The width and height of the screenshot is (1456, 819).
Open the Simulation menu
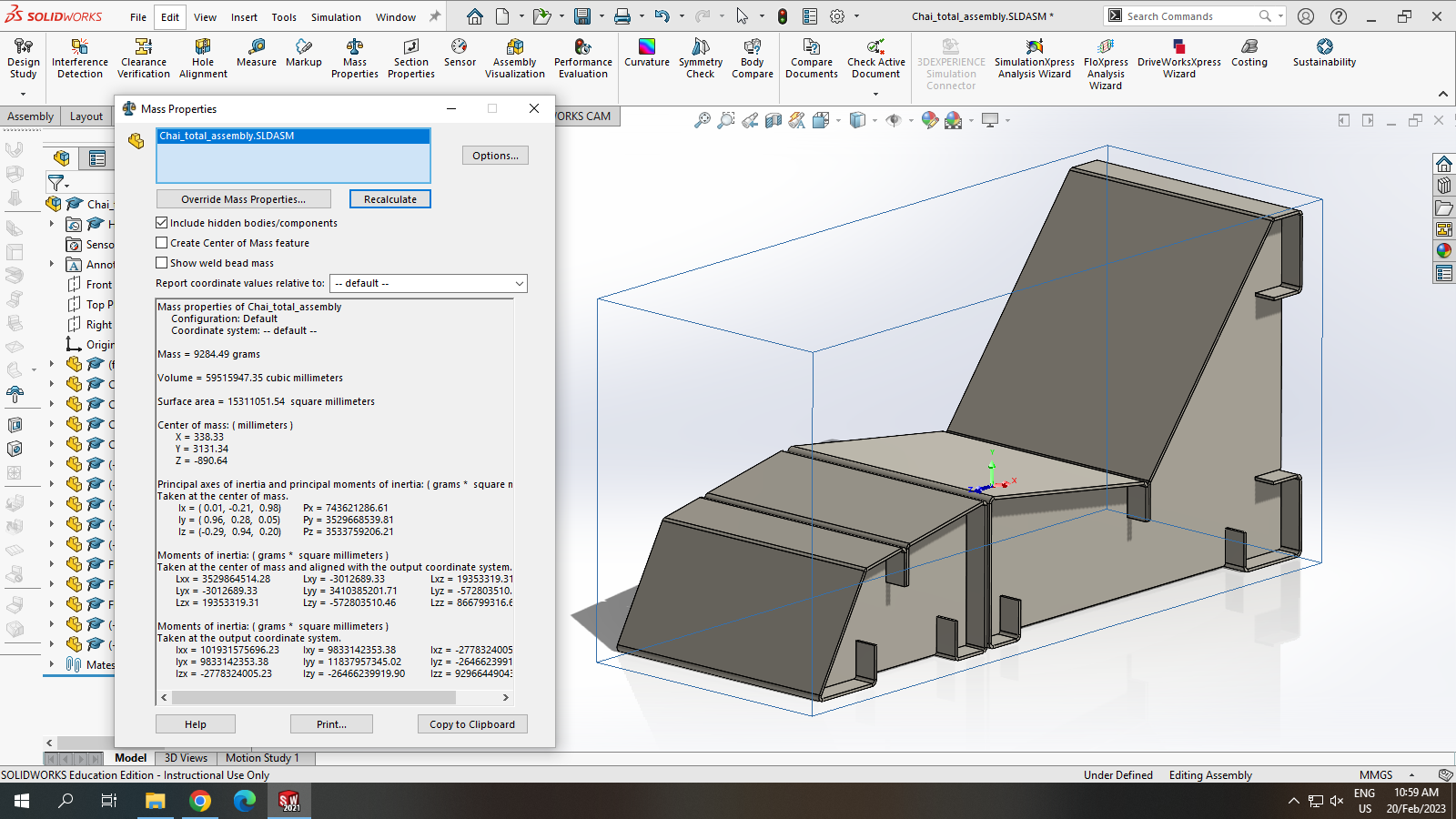click(336, 16)
